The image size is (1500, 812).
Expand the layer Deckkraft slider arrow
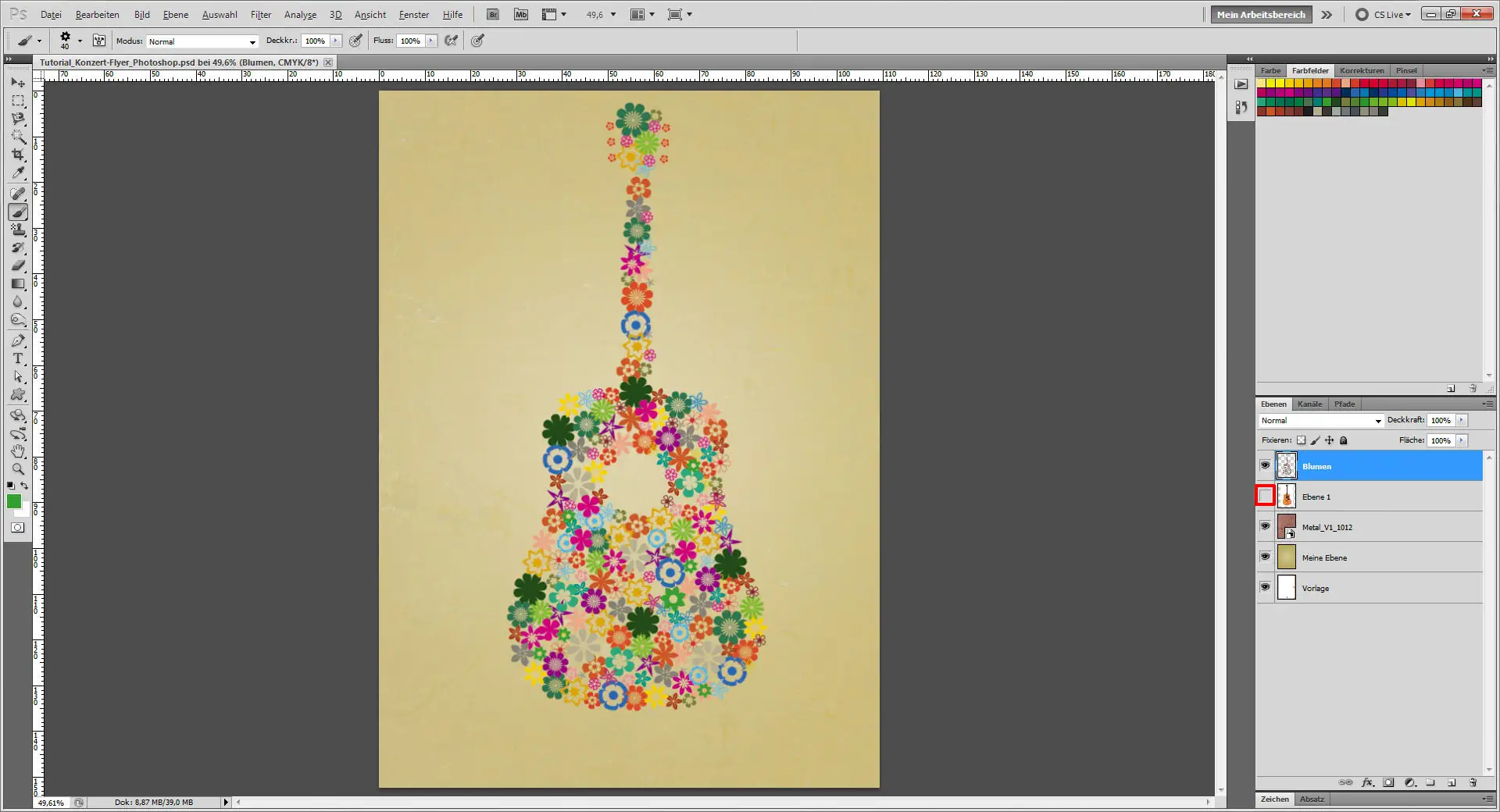[1461, 421]
